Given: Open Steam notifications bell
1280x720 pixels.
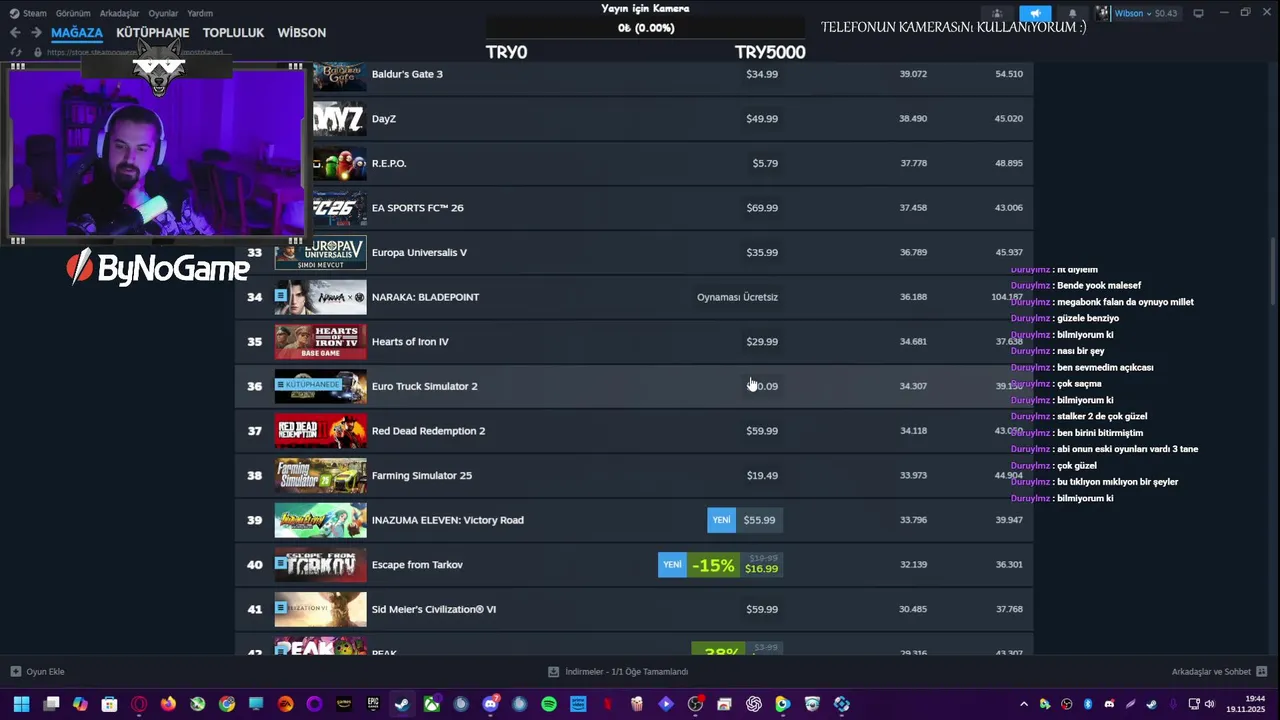Looking at the screenshot, I should [x=1072, y=14].
